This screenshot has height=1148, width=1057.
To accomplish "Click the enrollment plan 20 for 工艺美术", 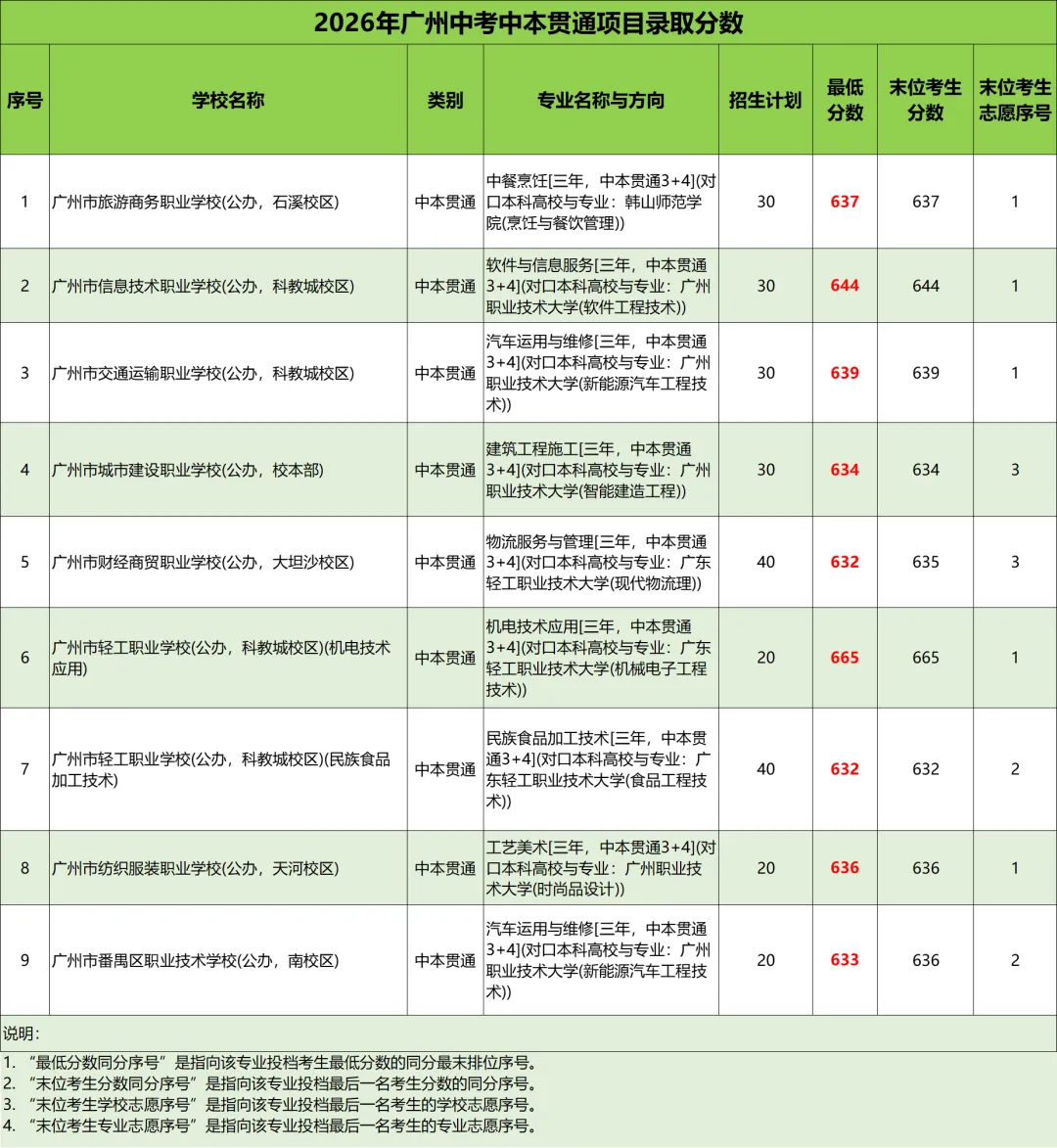I will coord(765,868).
